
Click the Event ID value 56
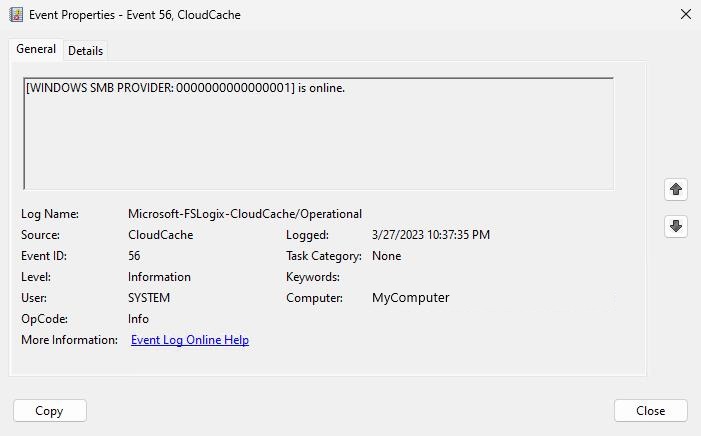(x=134, y=256)
